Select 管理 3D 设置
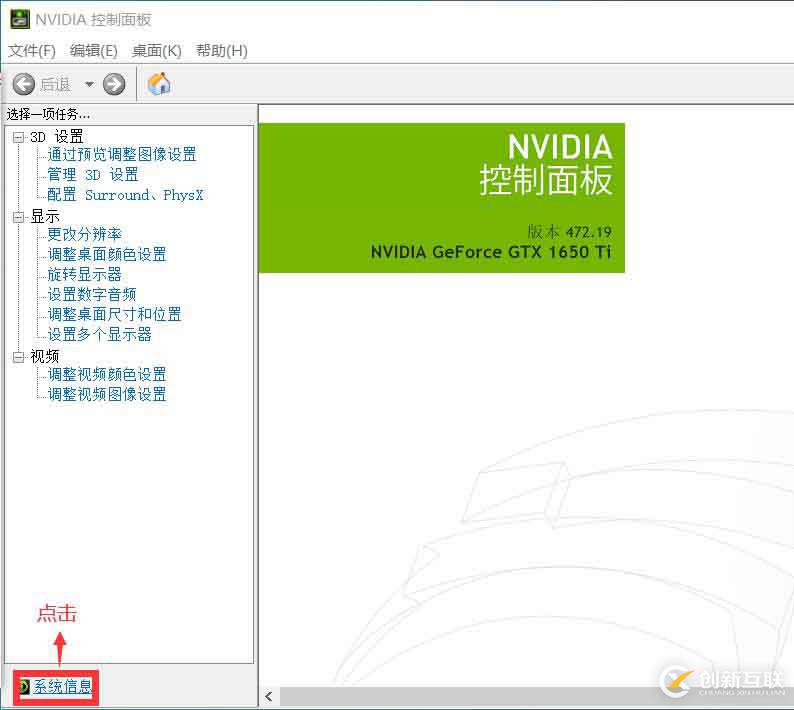This screenshot has width=794, height=710. [93, 175]
